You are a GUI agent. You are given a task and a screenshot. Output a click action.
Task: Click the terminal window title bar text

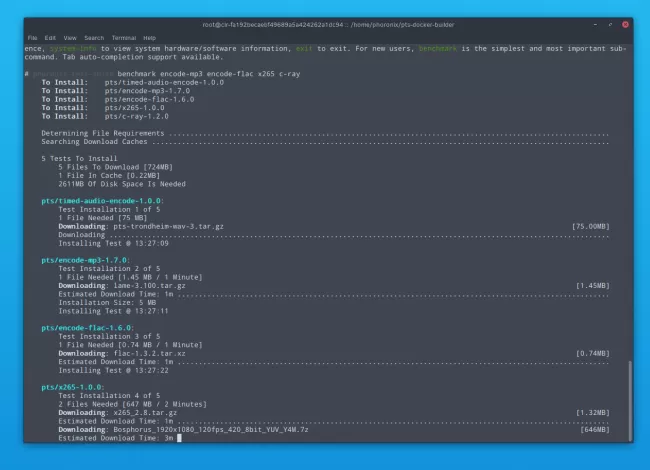pos(328,24)
